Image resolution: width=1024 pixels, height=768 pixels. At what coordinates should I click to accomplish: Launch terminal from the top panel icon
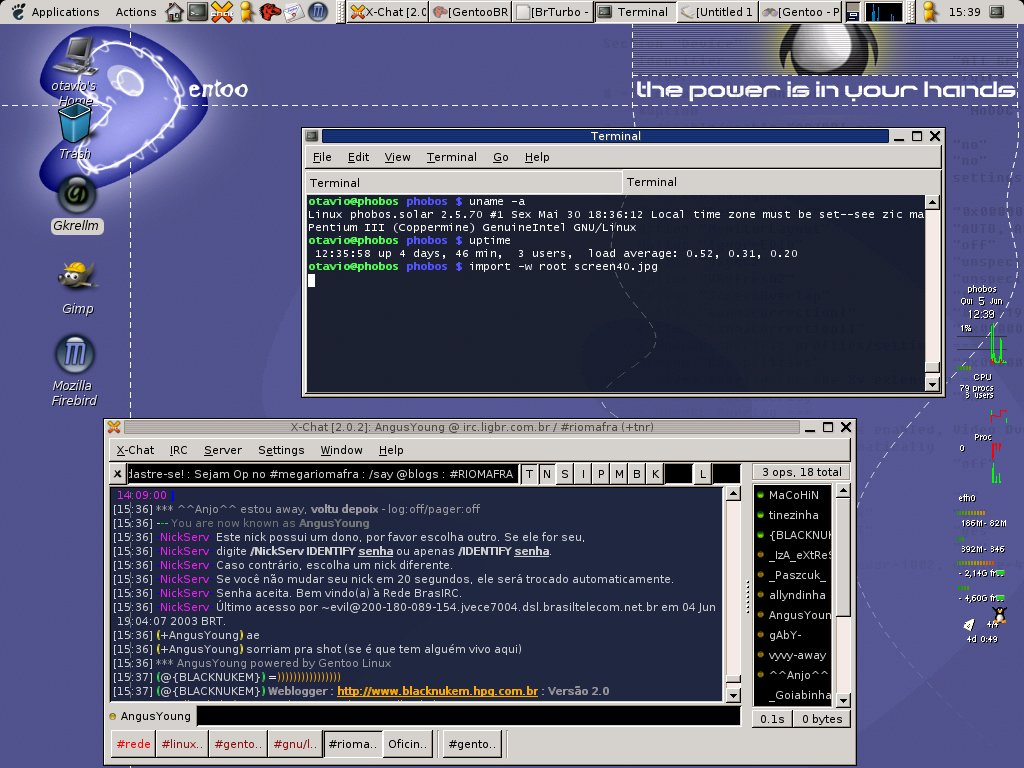pos(198,12)
